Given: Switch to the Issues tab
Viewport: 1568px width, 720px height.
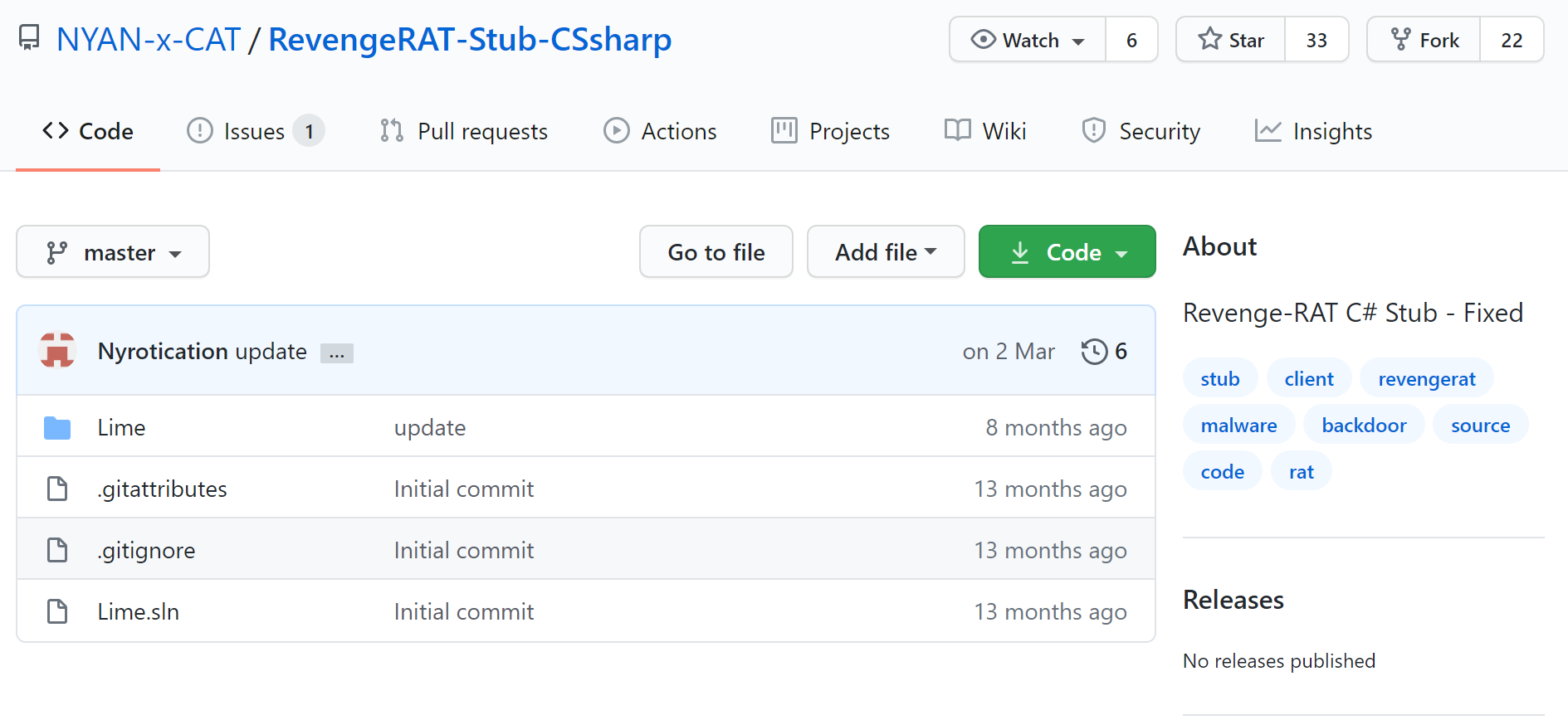Looking at the screenshot, I should point(255,131).
